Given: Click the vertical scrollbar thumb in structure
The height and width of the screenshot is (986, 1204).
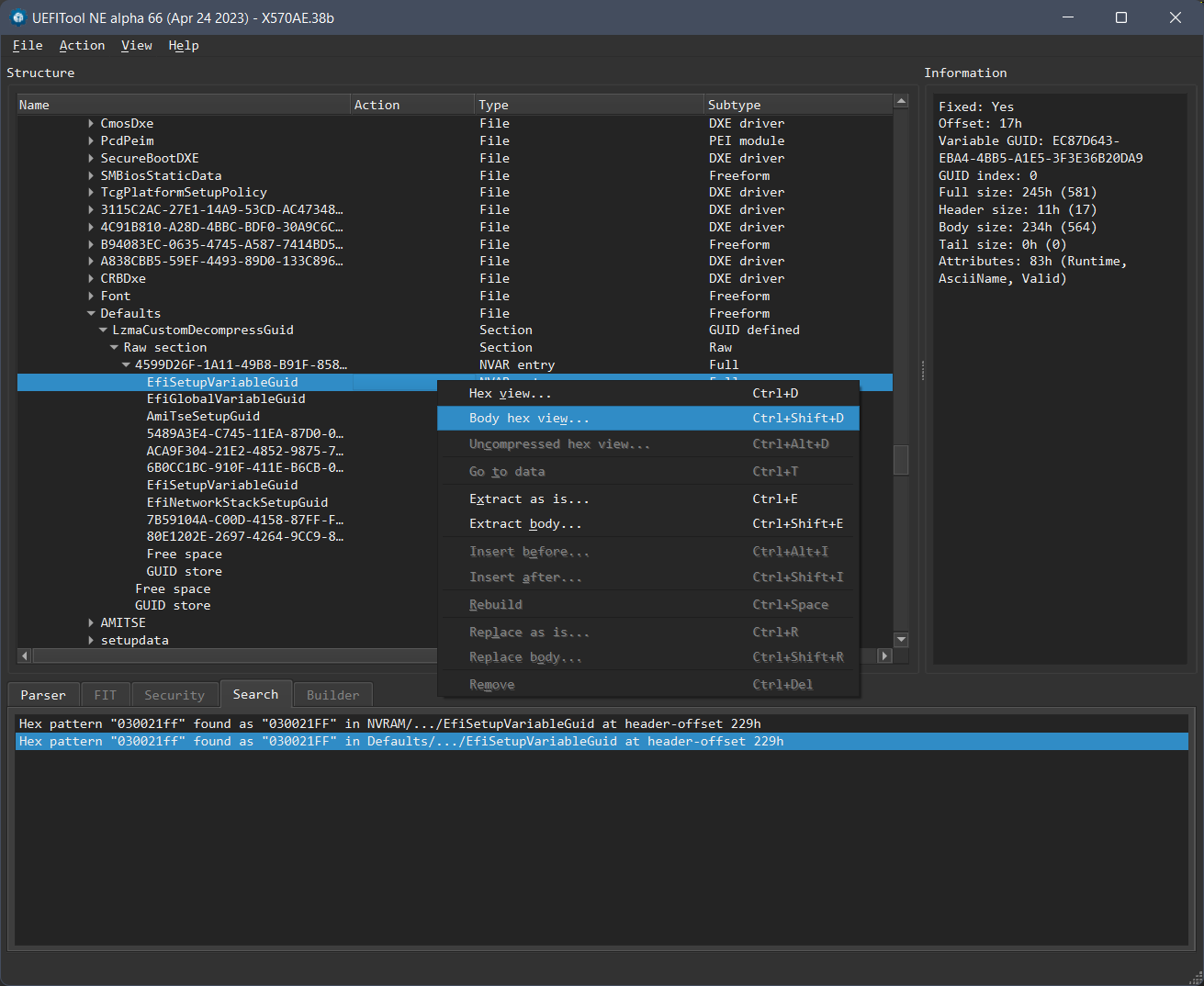Looking at the screenshot, I should (901, 460).
